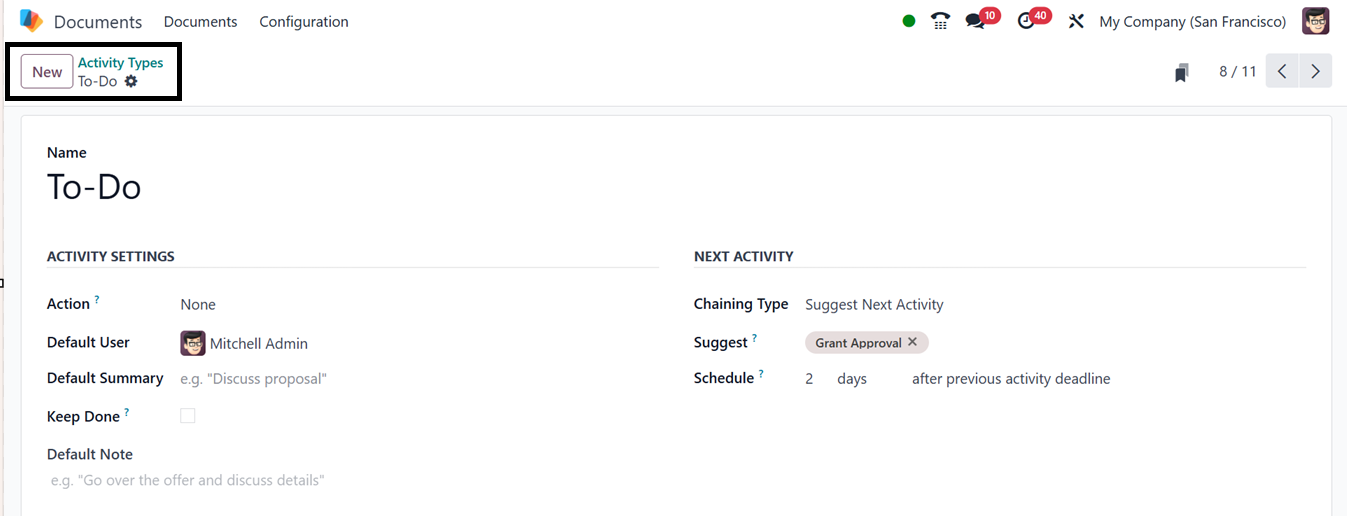Open the Configuration menu
1347x516 pixels.
(x=304, y=21)
